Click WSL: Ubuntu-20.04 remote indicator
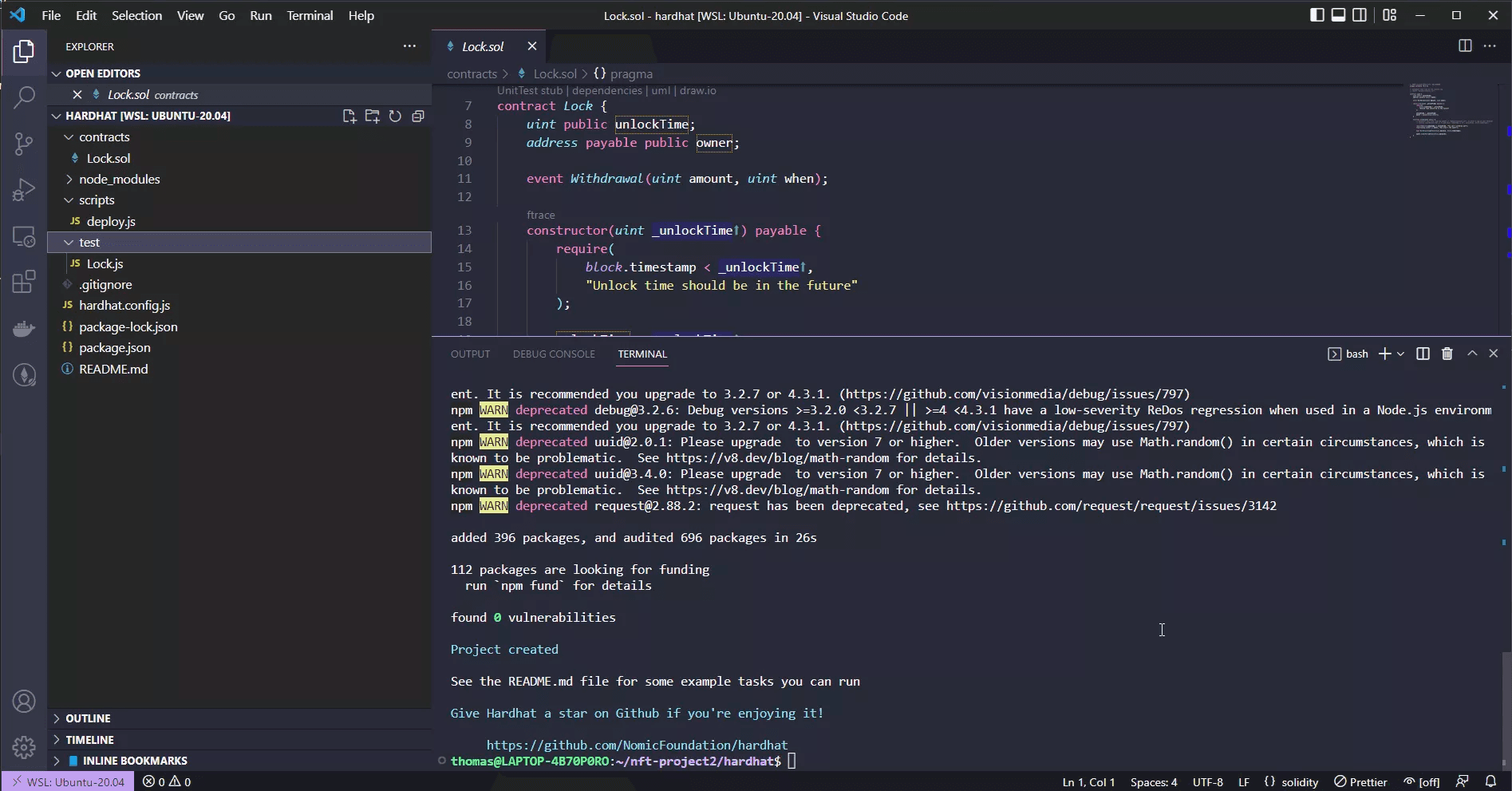Screen dimensions: 1512x791 click(68, 782)
